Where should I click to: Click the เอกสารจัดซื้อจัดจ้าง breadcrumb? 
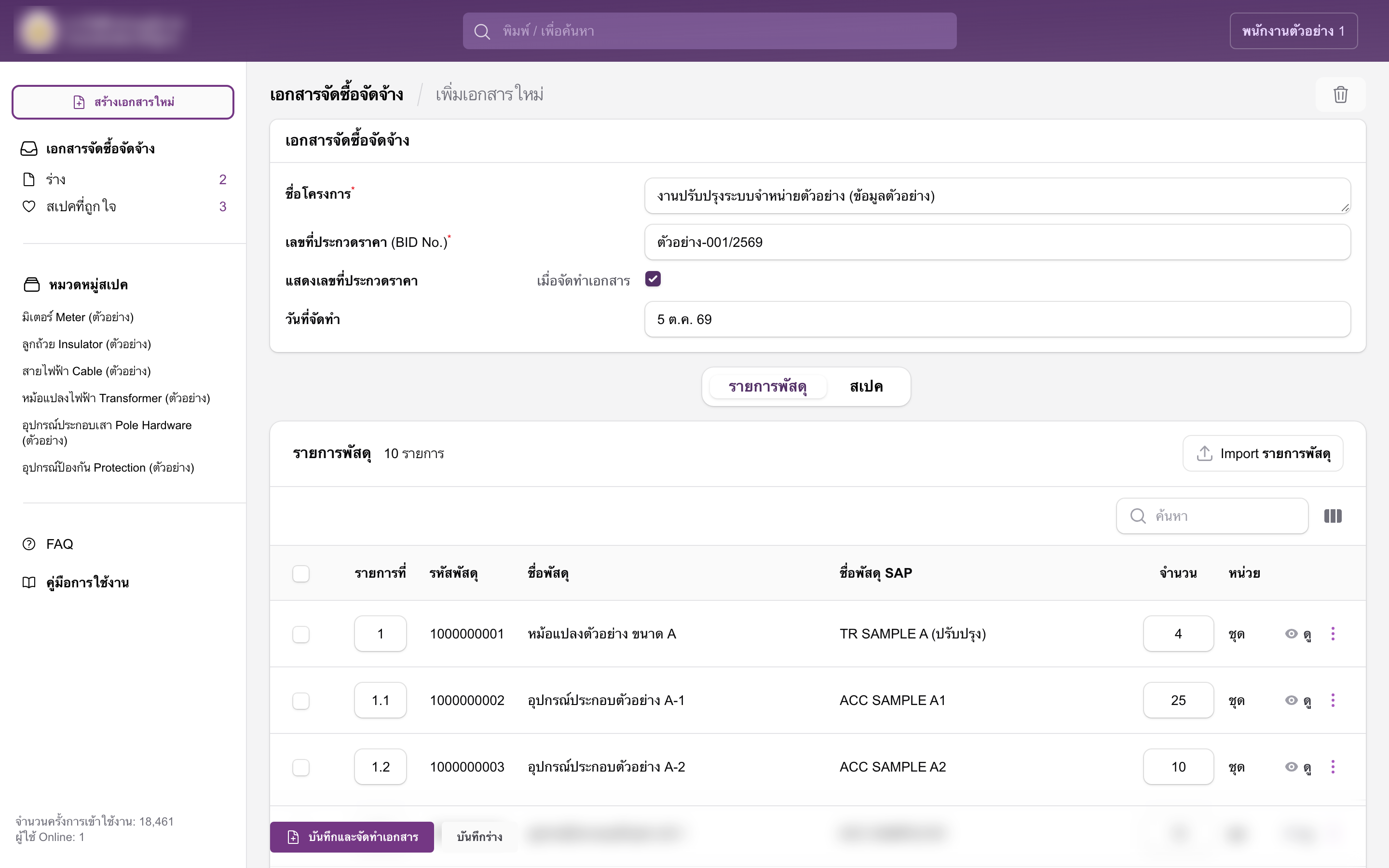[337, 95]
